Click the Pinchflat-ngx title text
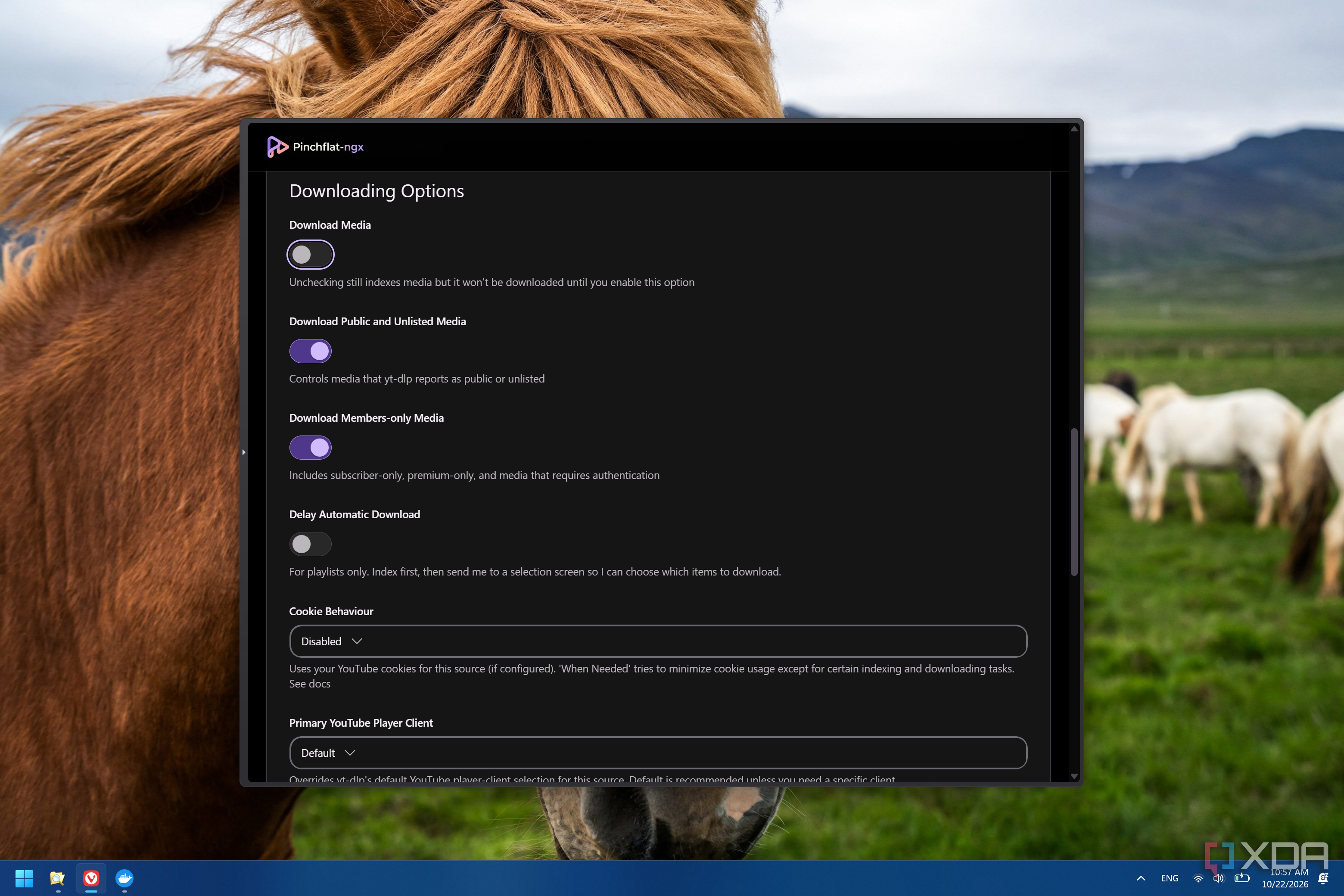The width and height of the screenshot is (1344, 896). (328, 147)
